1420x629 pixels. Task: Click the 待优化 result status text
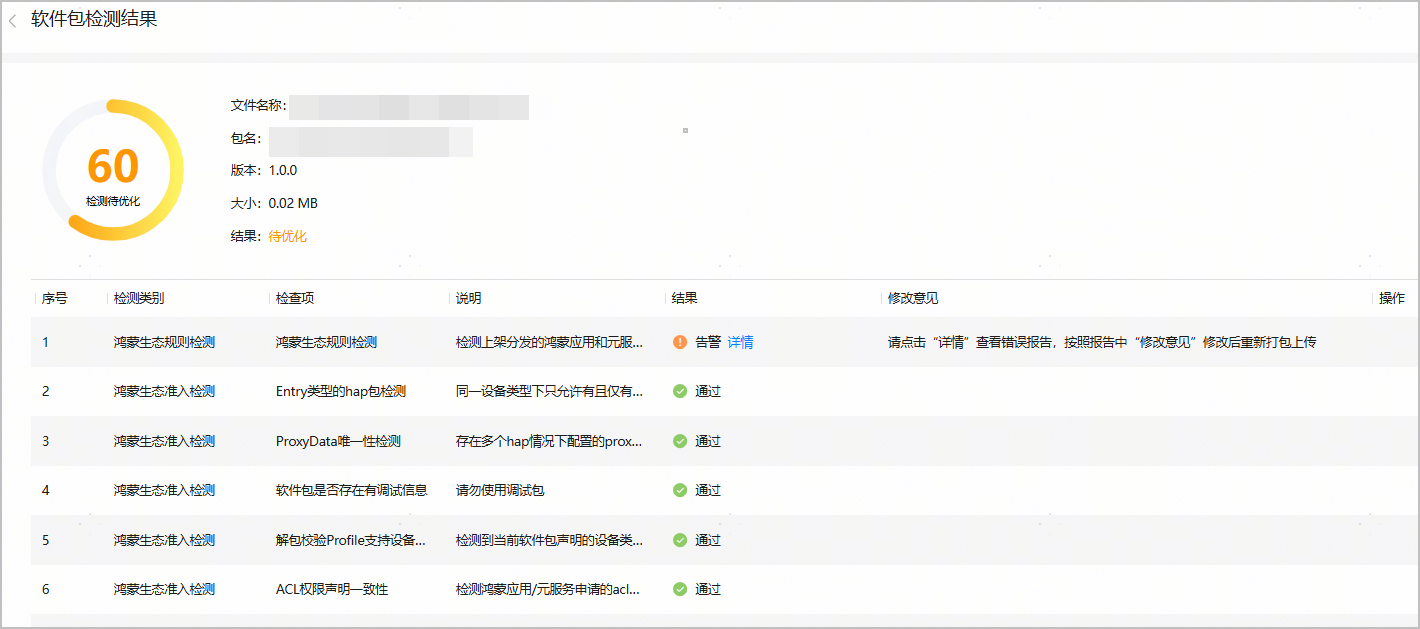[288, 236]
